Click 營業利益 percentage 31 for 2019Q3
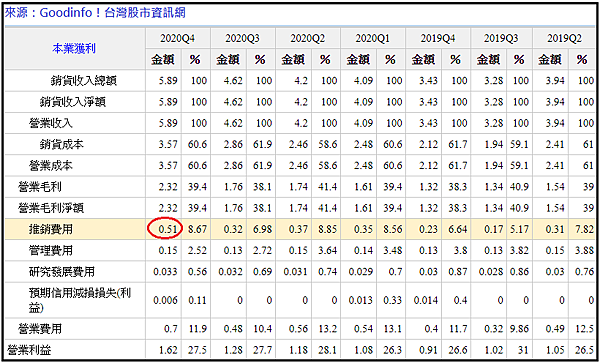 tap(524, 350)
